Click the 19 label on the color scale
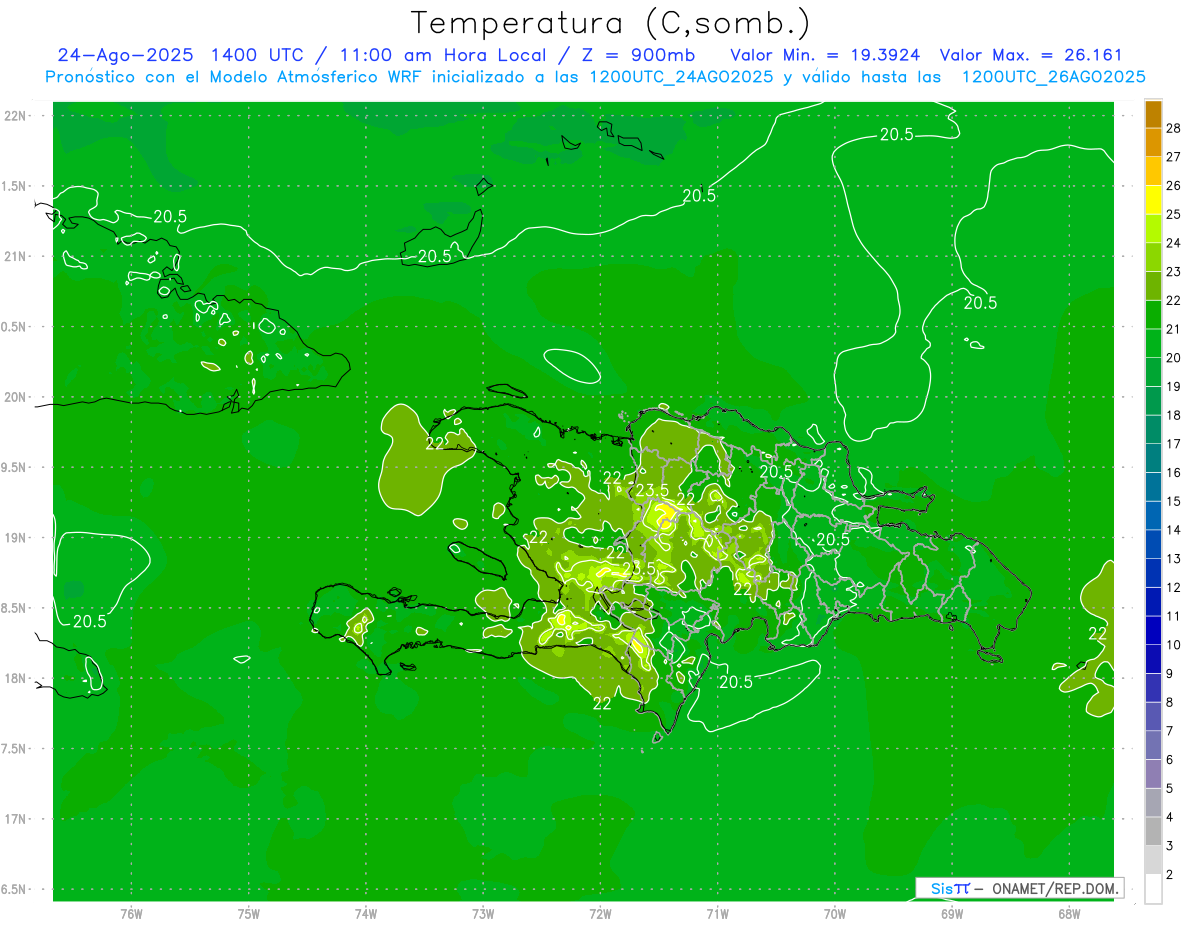This screenshot has height=927, width=1200. [x=1174, y=386]
